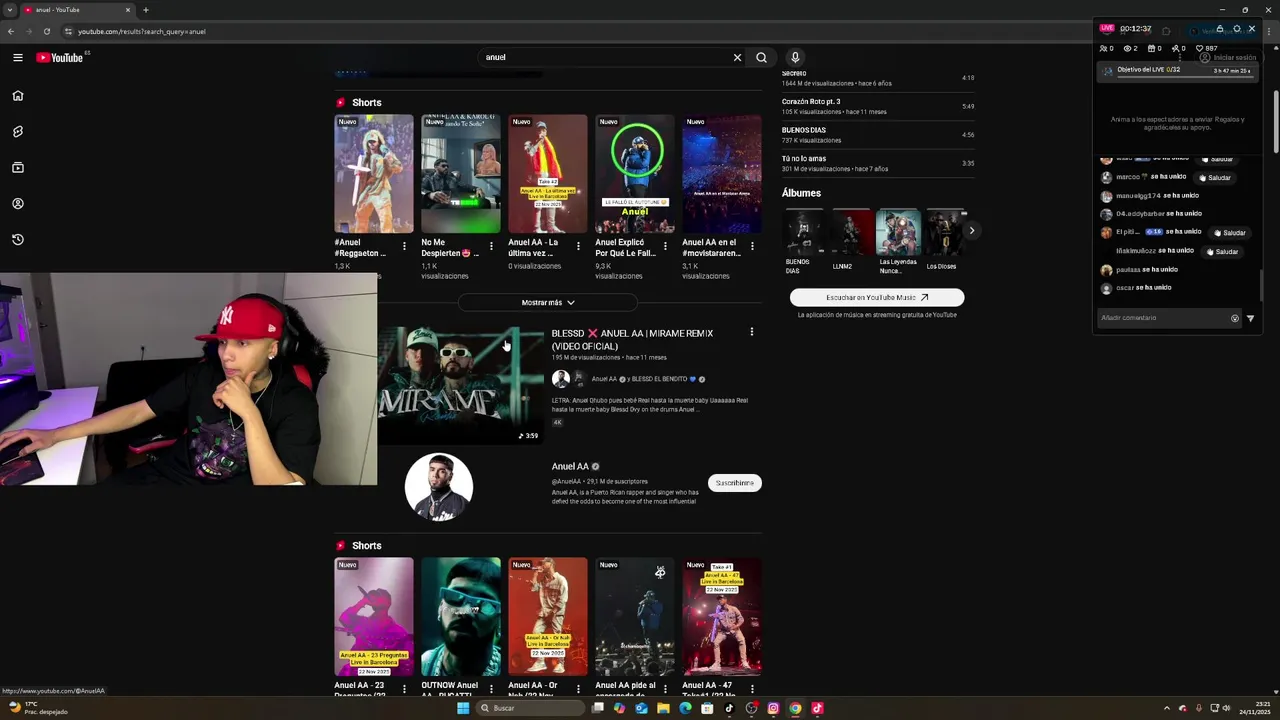Open BUENOS DIAS album cover
This screenshot has height=720, width=1280.
[x=804, y=233]
